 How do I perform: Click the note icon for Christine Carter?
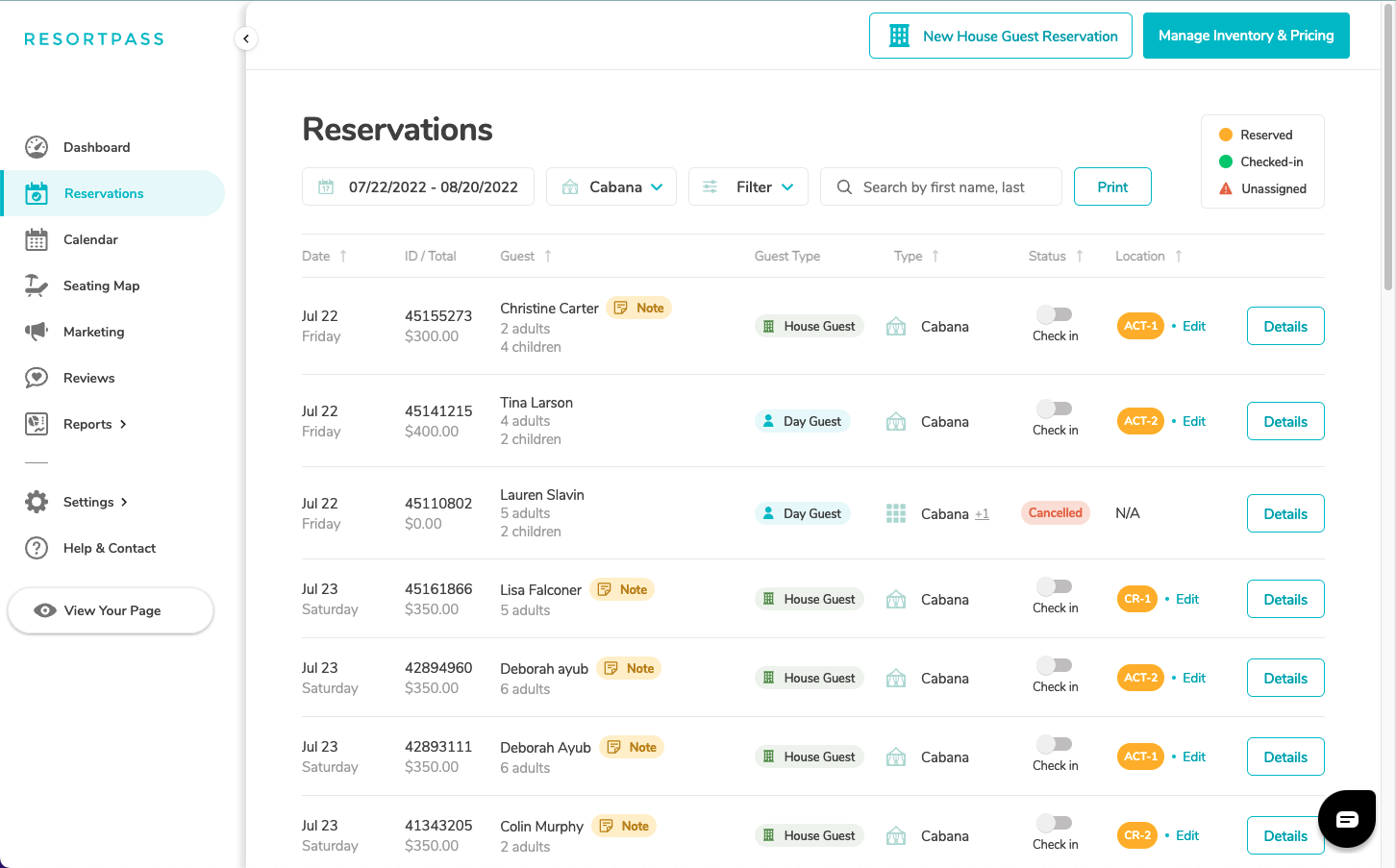pos(621,308)
